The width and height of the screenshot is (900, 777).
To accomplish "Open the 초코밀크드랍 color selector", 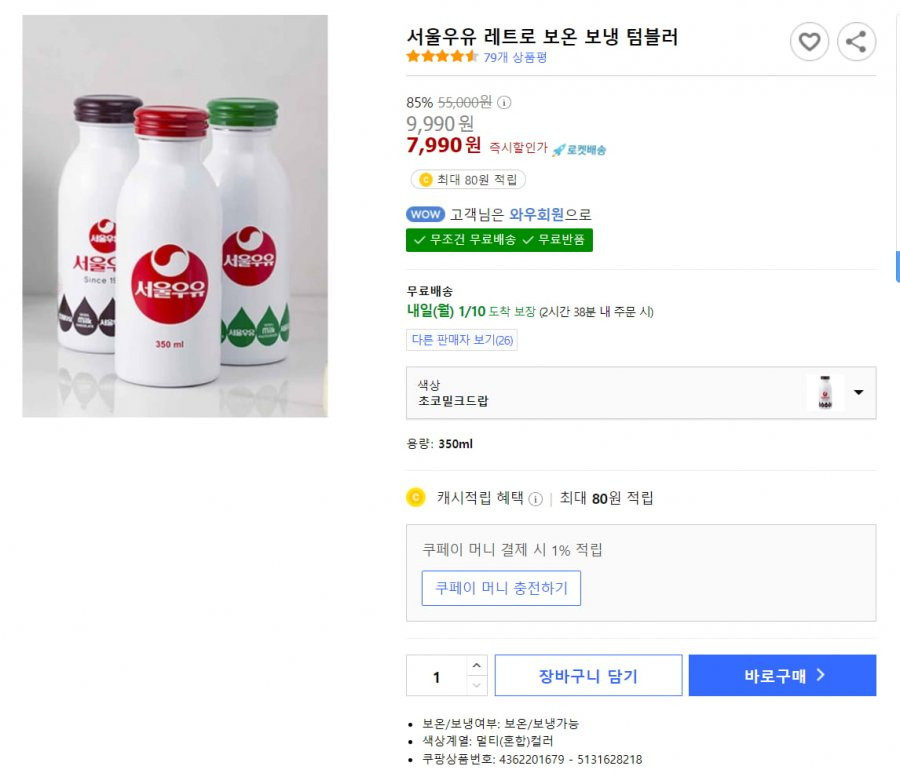I will (641, 393).
